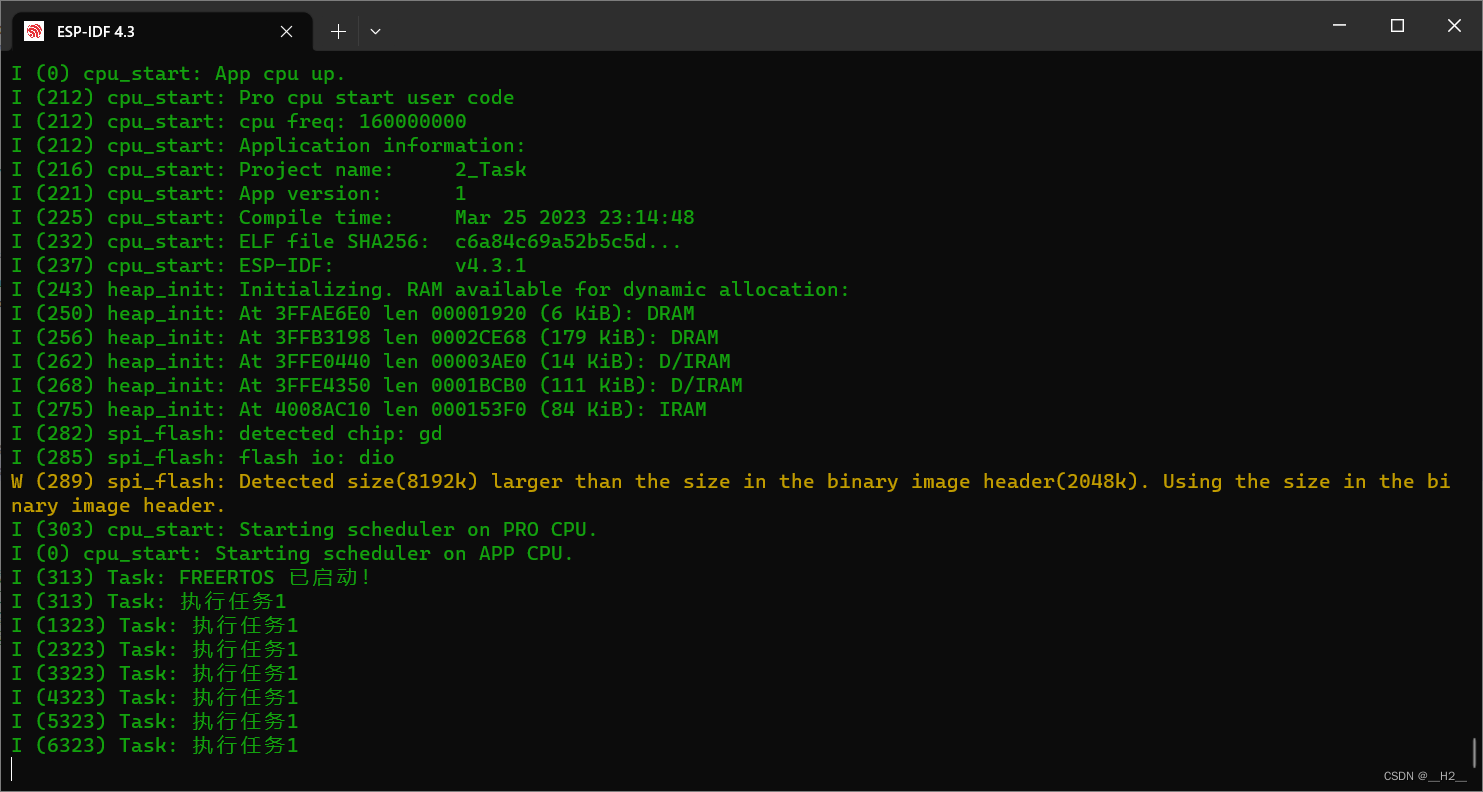Select the ESP-IDF 4.3 tab
Image resolution: width=1483 pixels, height=792 pixels.
tap(162, 31)
